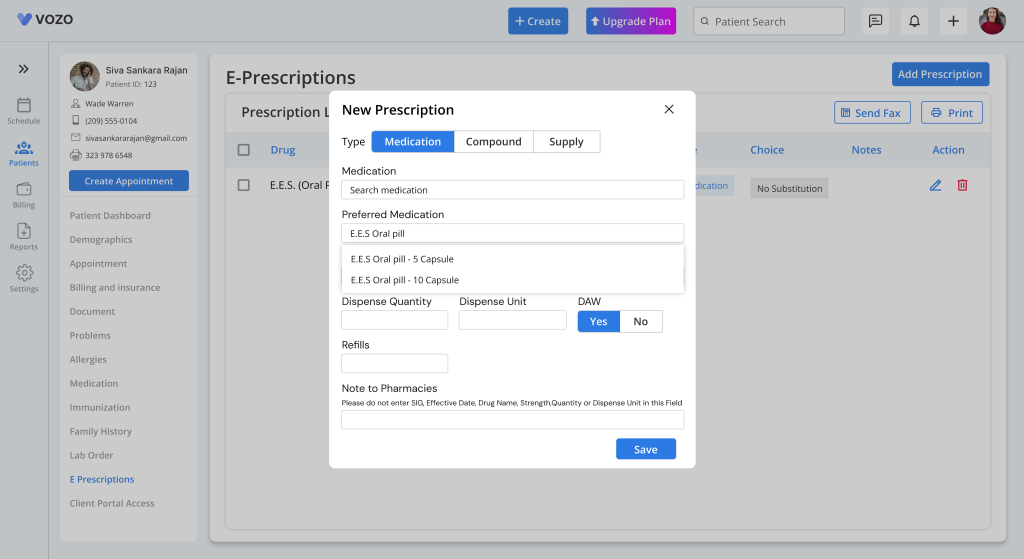Check the E.E.S. prescription row checkbox

[244, 185]
